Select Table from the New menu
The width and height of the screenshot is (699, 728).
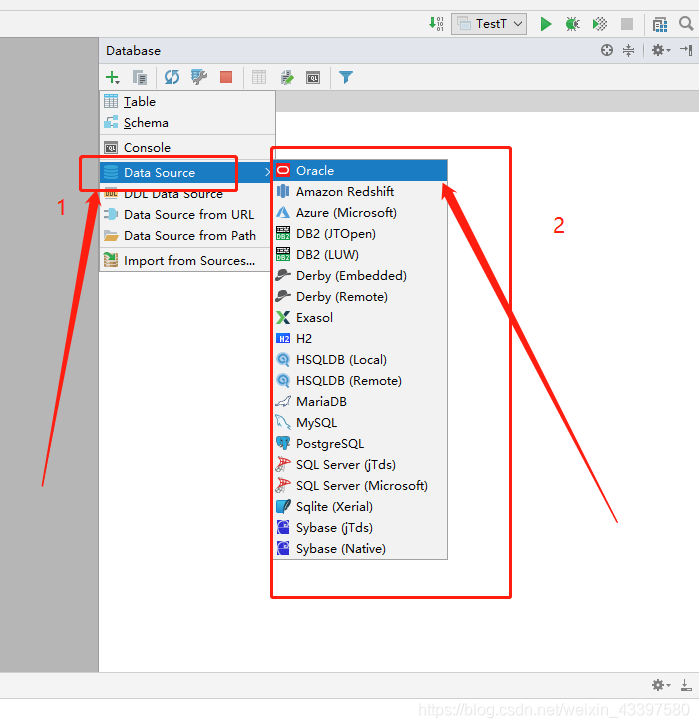(x=188, y=102)
